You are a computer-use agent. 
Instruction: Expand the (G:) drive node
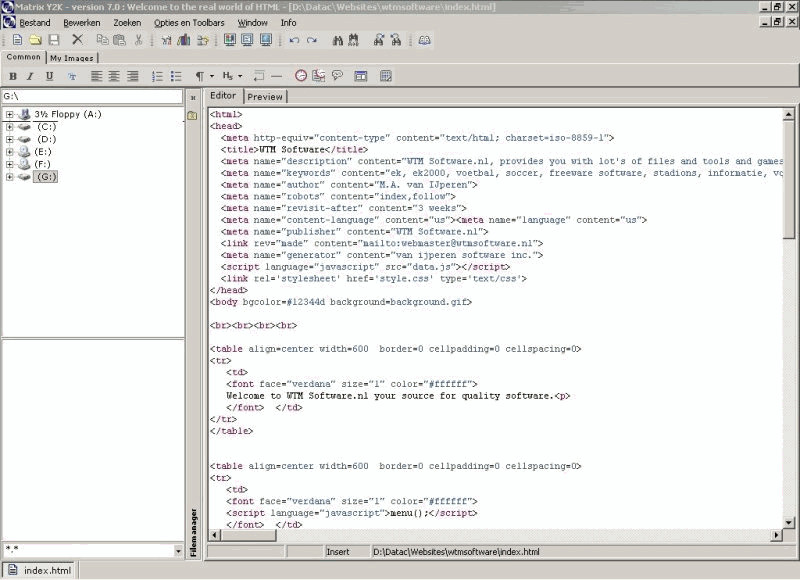pos(10,177)
